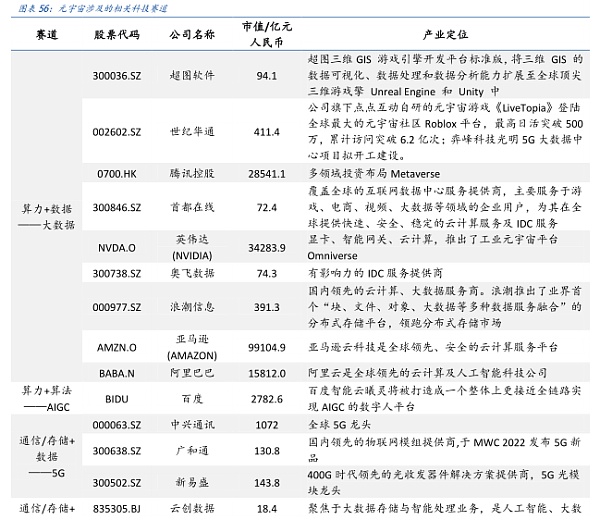Select company name 百度
The width and height of the screenshot is (600, 520).
pyautogui.click(x=192, y=399)
